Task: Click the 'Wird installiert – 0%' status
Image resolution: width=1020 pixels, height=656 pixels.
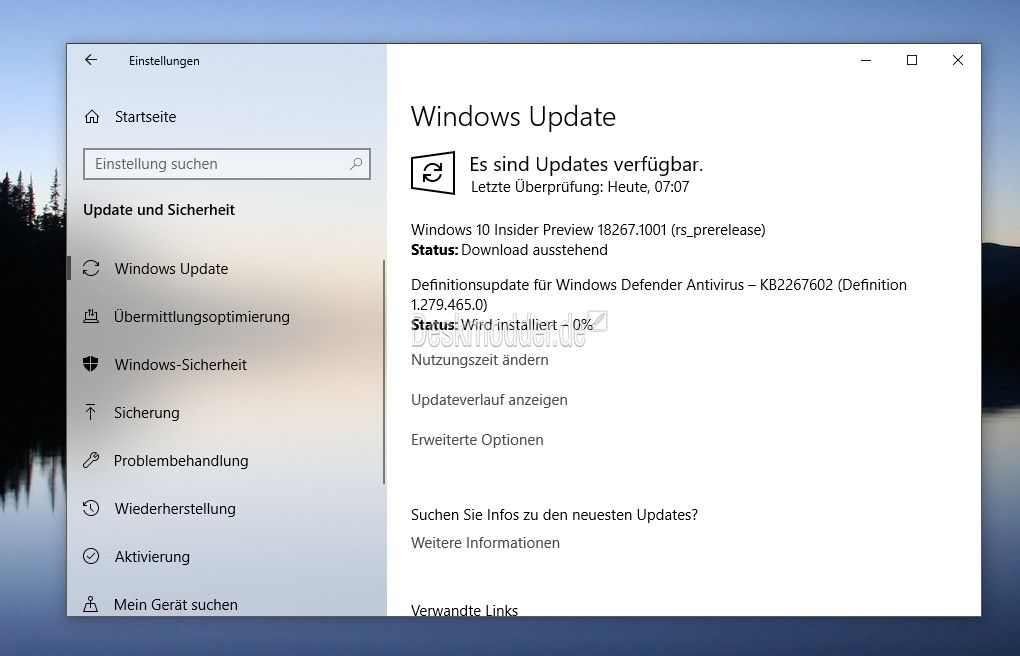Action: click(x=527, y=325)
